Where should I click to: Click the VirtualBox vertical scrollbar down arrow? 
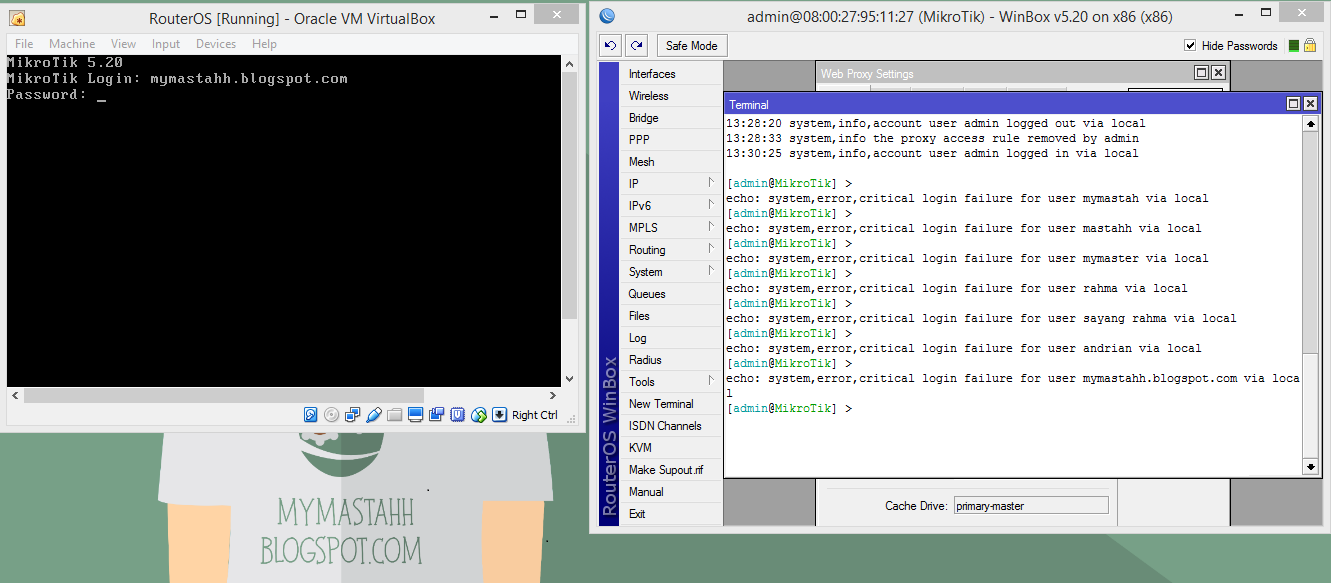570,379
